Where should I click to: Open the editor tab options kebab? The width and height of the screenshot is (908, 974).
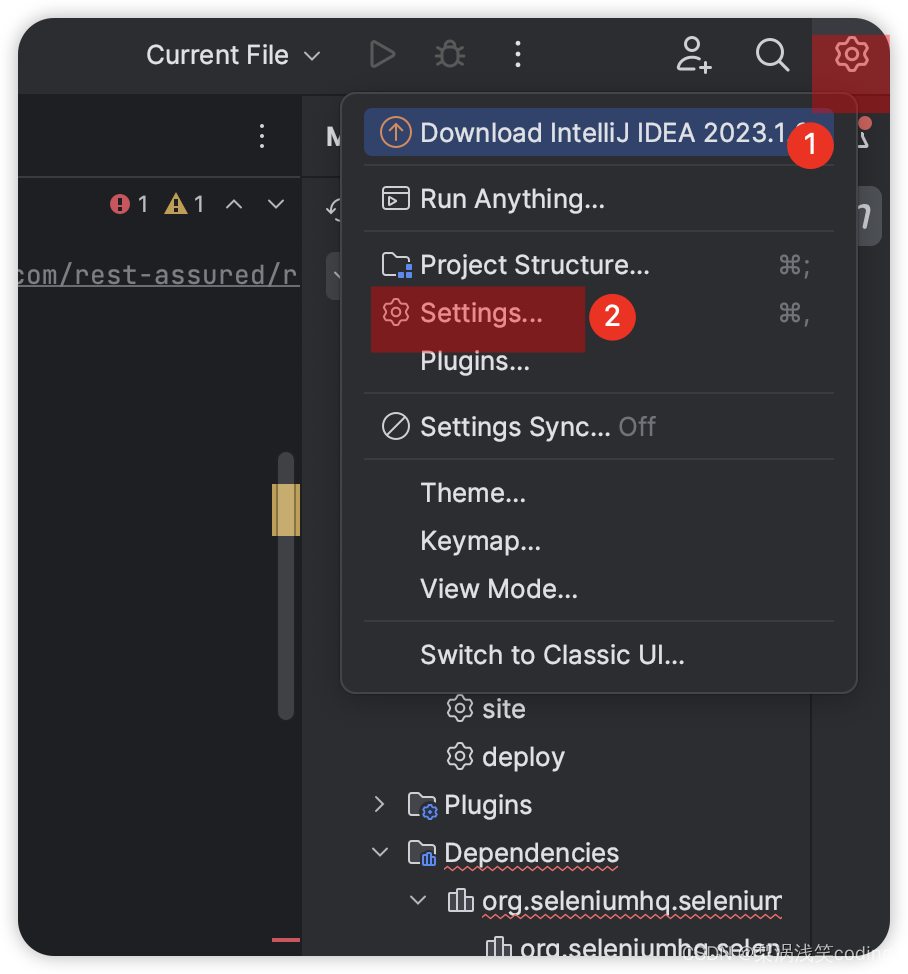point(262,136)
